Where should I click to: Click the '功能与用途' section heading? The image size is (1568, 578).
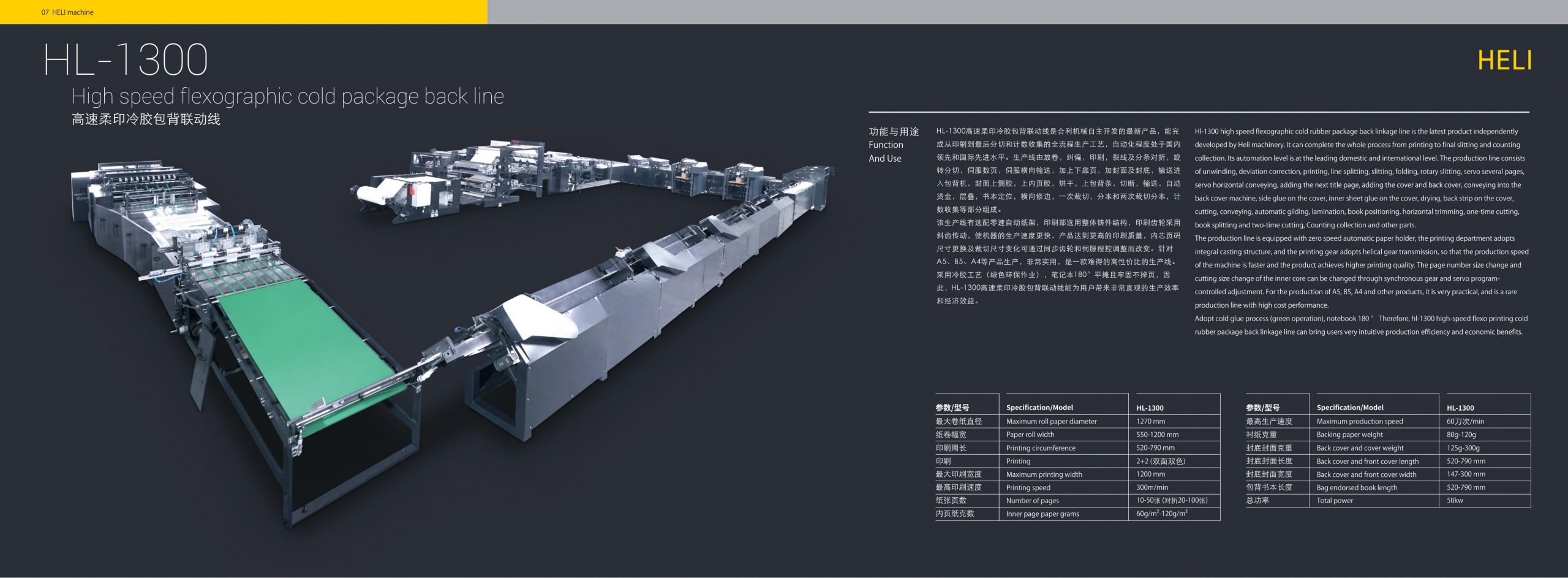click(x=894, y=132)
